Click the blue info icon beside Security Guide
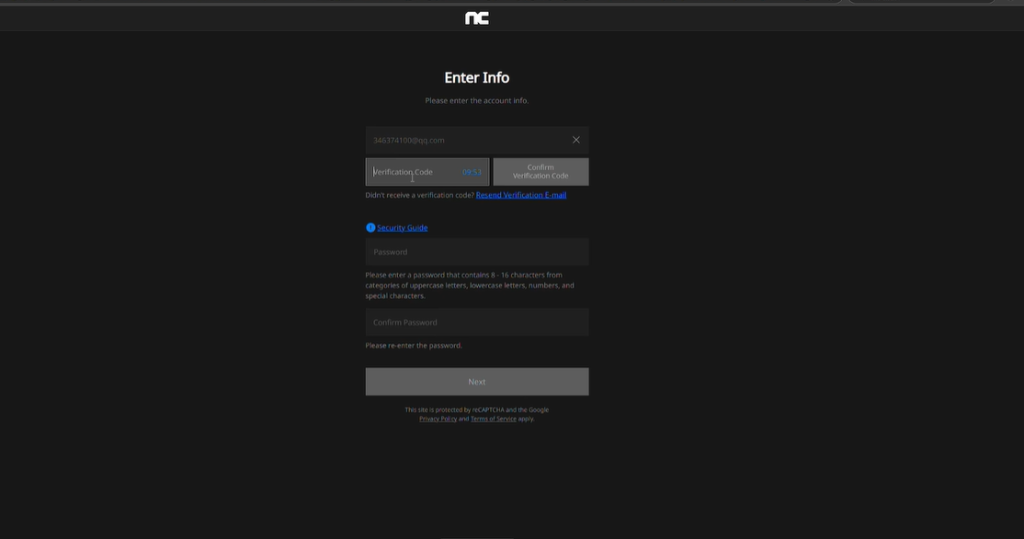Screen dimensions: 1024x539 (x=370, y=228)
